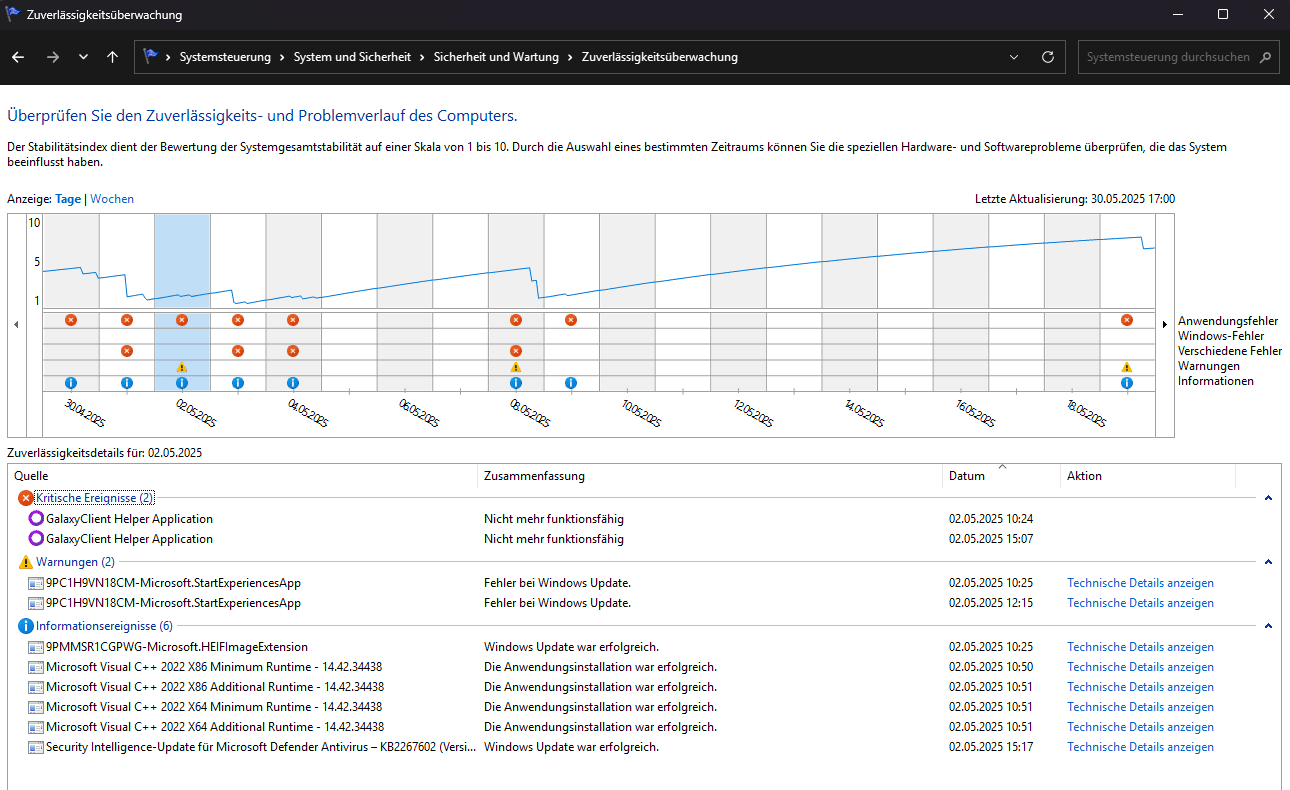Select the application error icon on 30.04.2025
This screenshot has height=790, width=1290.
click(x=71, y=320)
